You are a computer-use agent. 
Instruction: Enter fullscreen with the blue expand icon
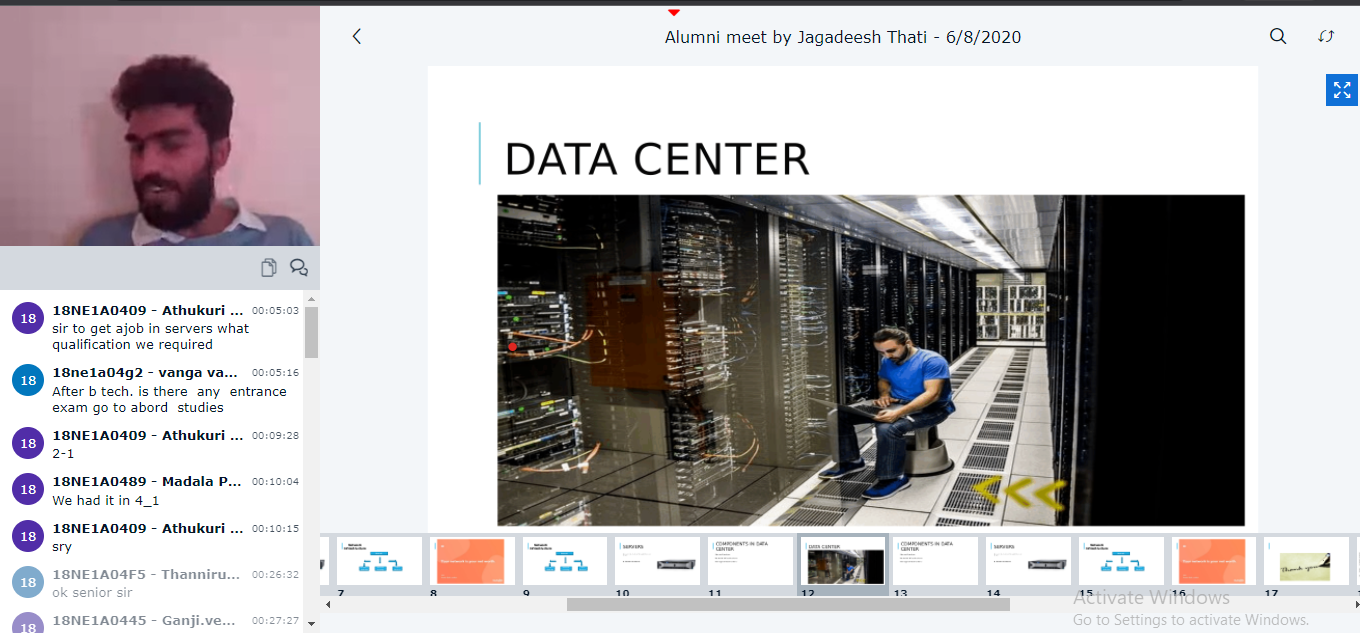[1342, 90]
